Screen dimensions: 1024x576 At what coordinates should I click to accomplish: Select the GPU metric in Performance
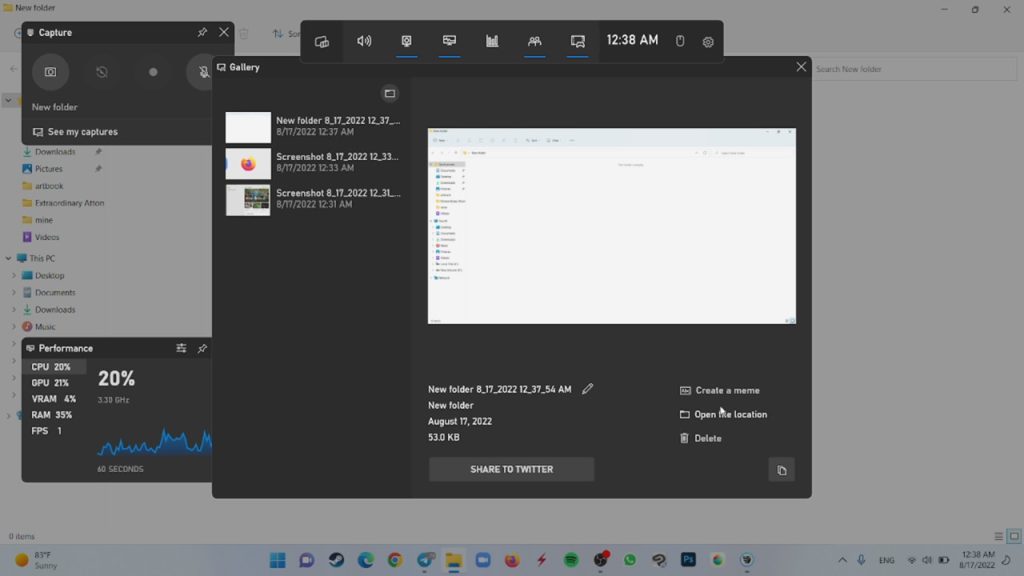point(50,383)
